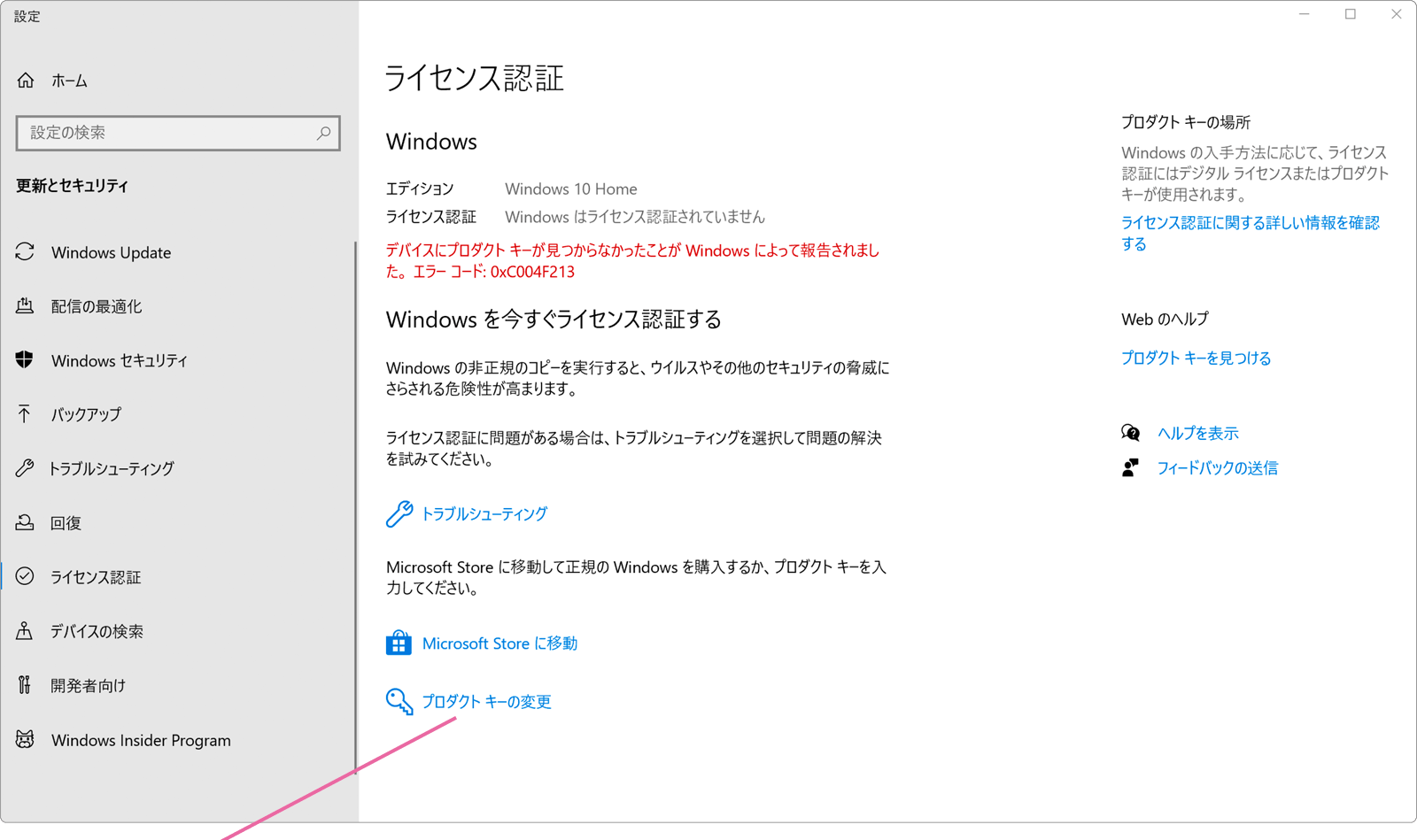1417x840 pixels.
Task: Click the プロダクト キーの場所 heading
Action: click(x=1186, y=122)
